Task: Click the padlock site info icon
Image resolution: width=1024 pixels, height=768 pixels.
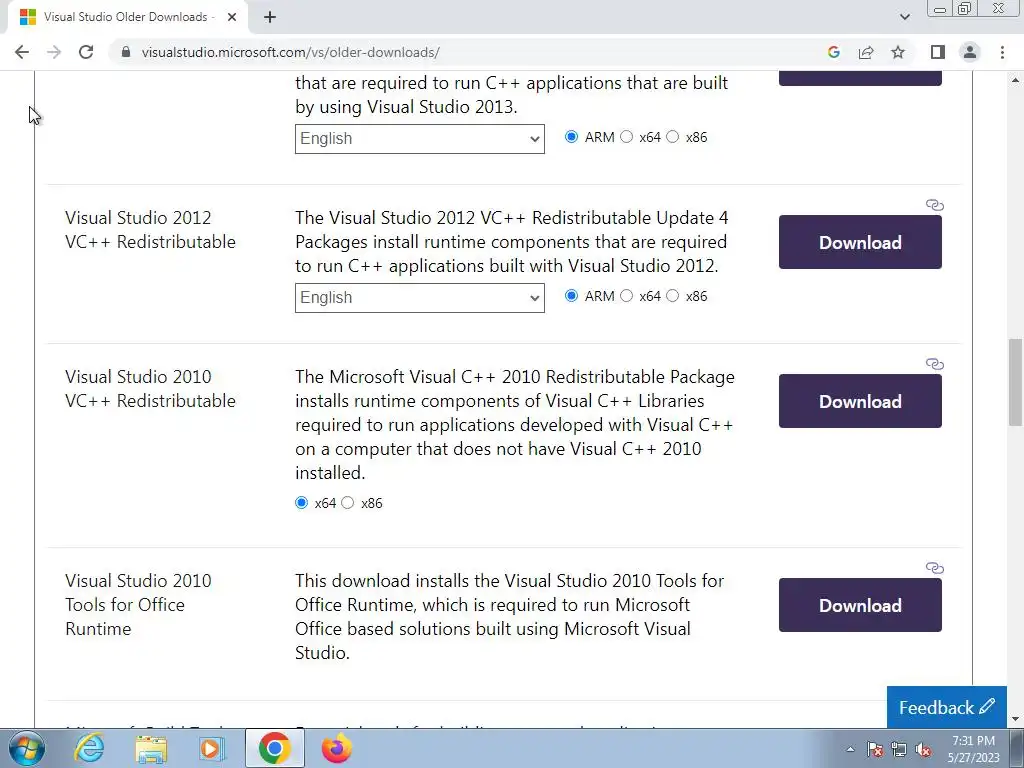Action: [126, 52]
